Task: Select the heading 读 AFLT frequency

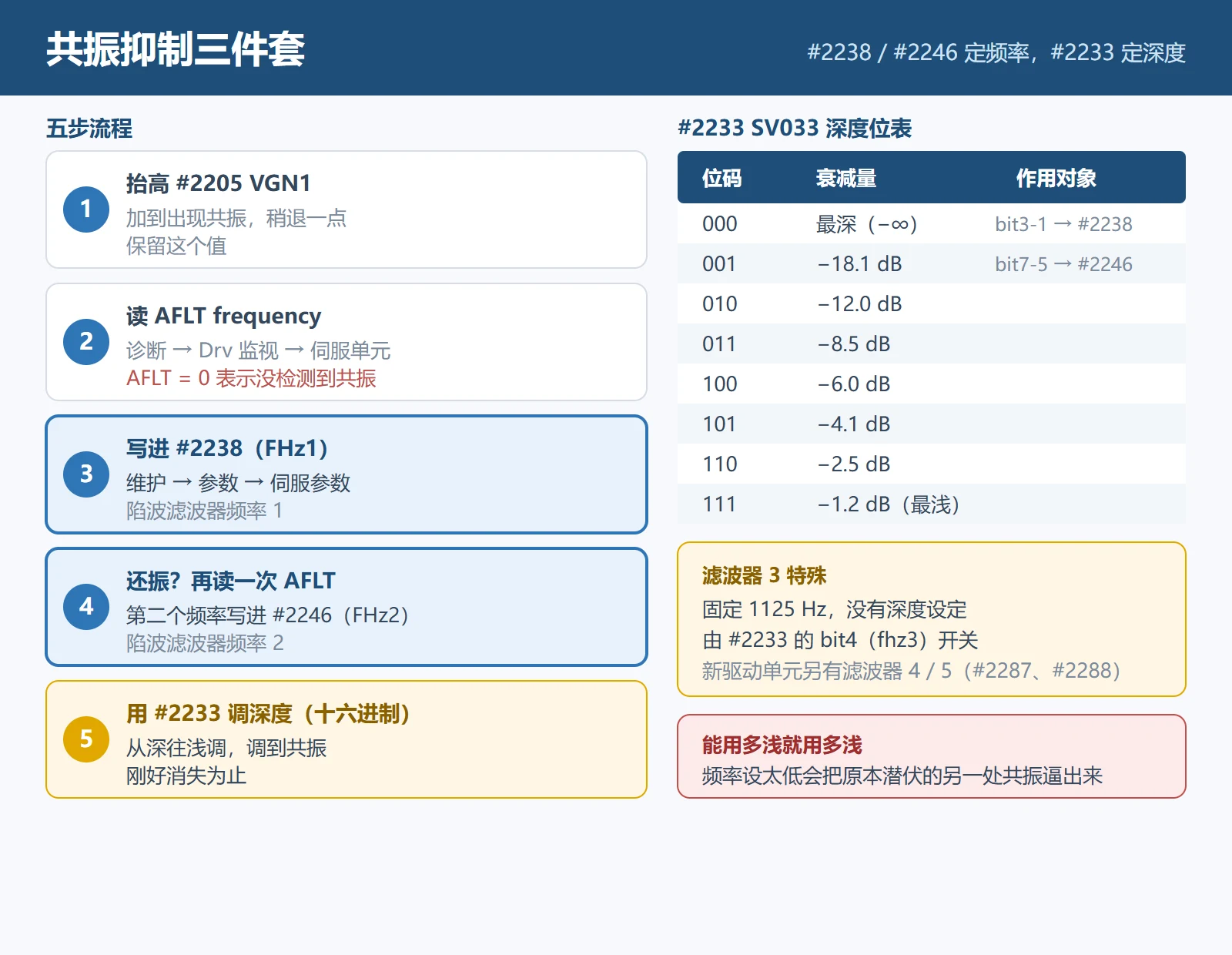Action: tap(224, 316)
